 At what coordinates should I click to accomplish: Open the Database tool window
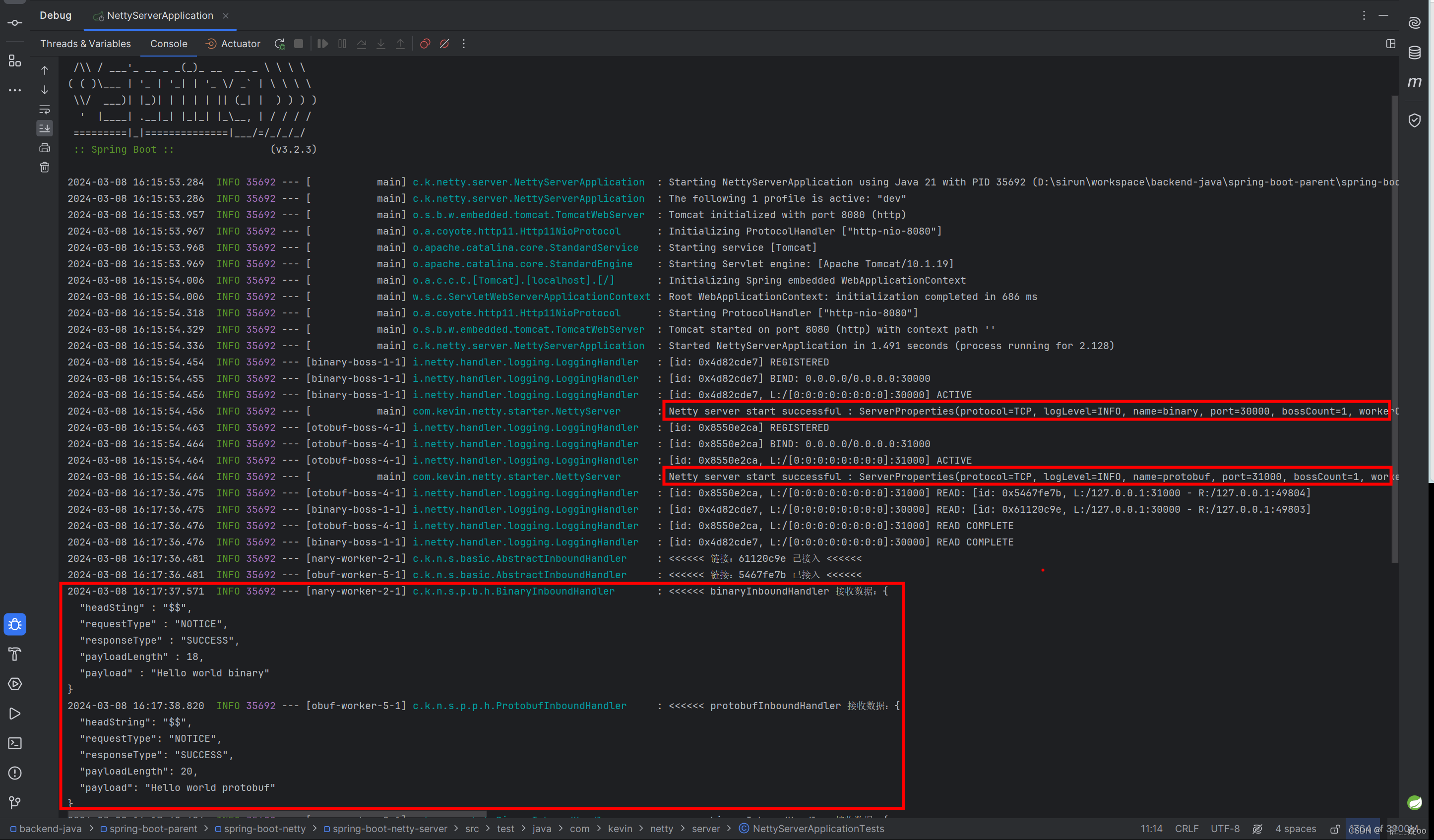(1415, 53)
